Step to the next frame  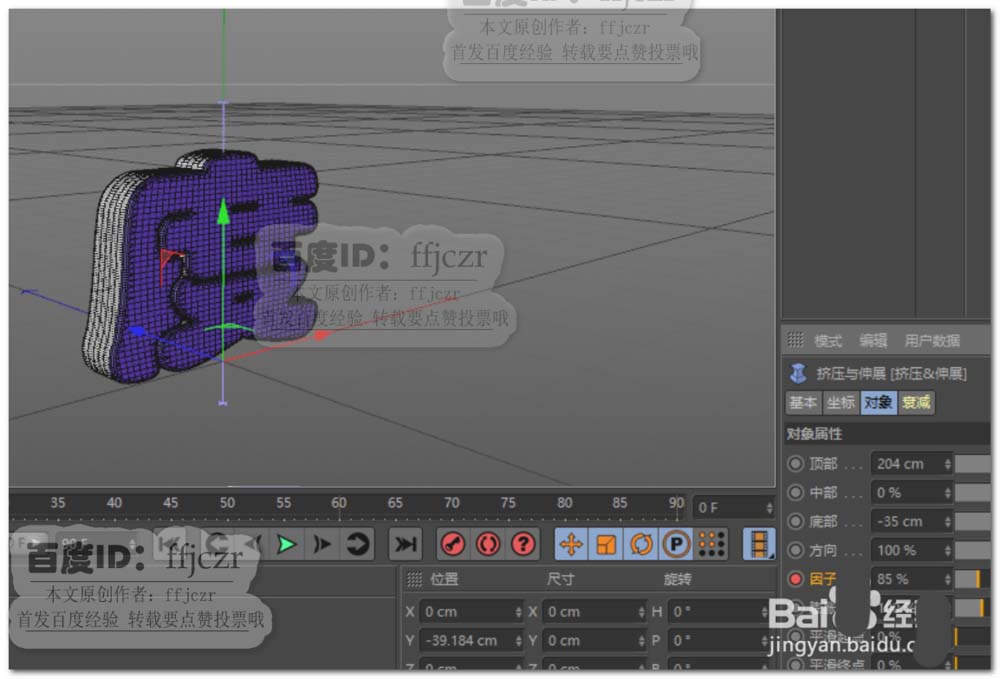pyautogui.click(x=322, y=544)
